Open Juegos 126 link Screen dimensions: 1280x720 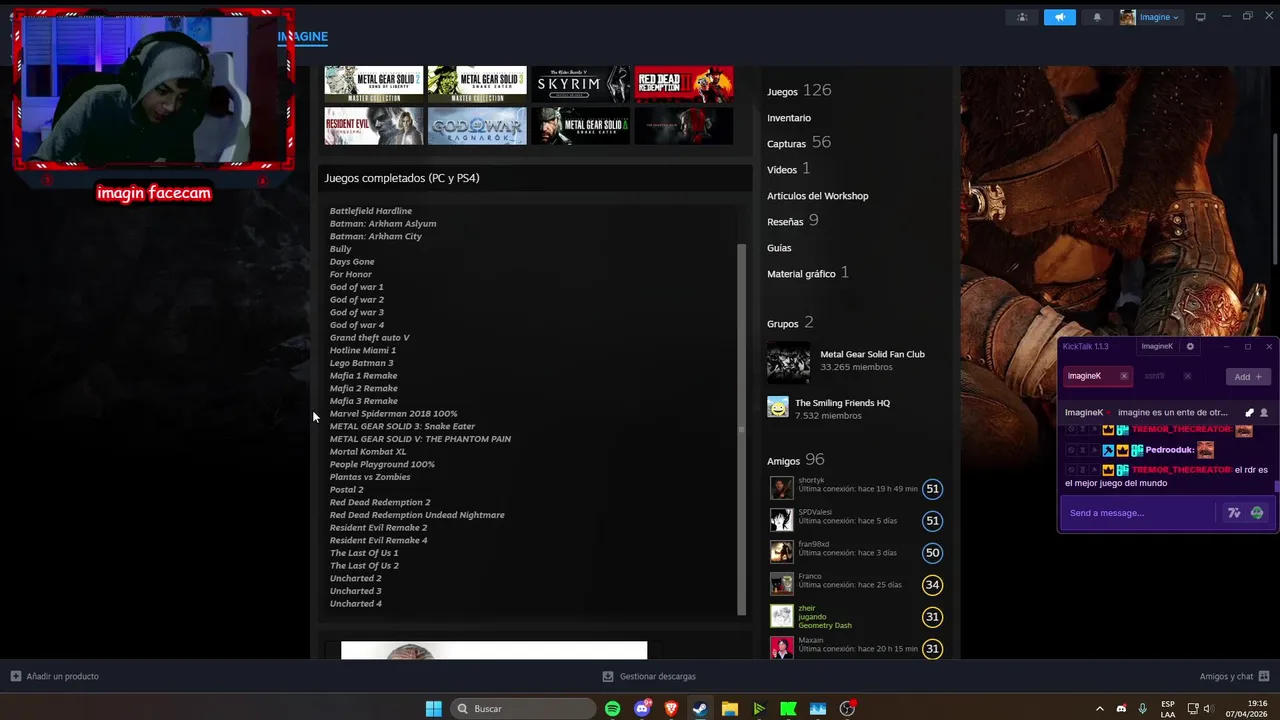point(799,91)
